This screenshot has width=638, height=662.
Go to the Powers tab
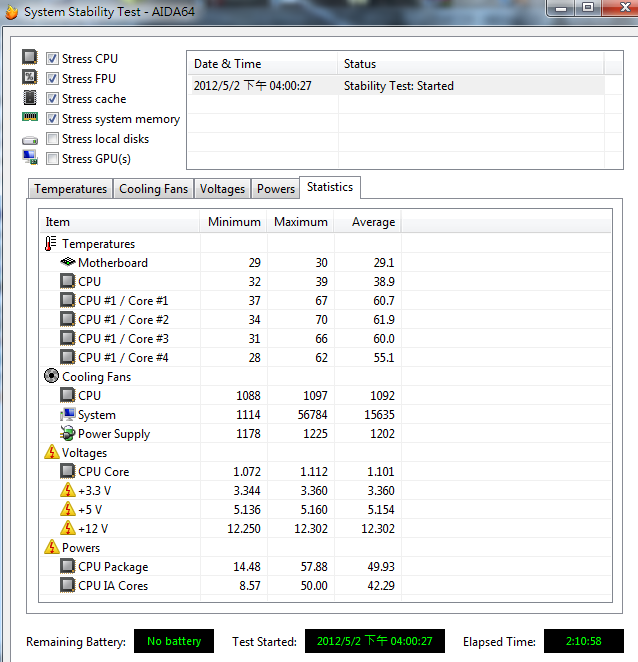point(276,189)
